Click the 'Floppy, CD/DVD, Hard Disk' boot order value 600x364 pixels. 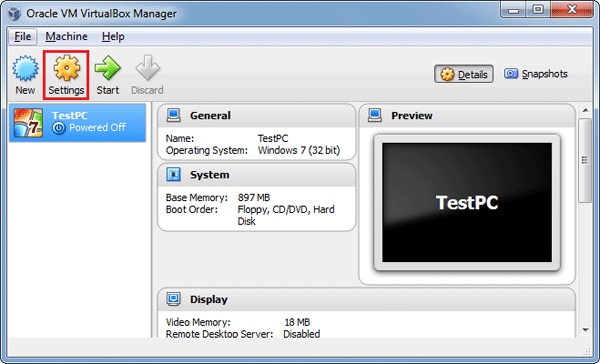coord(286,215)
